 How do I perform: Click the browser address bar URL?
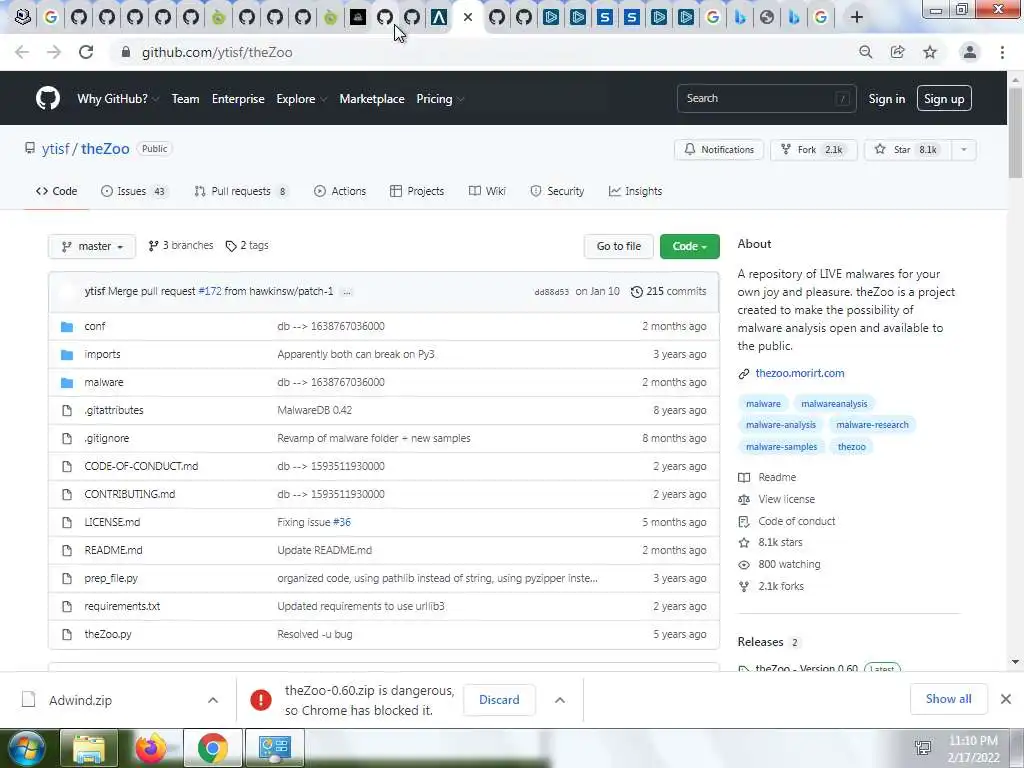(x=217, y=52)
